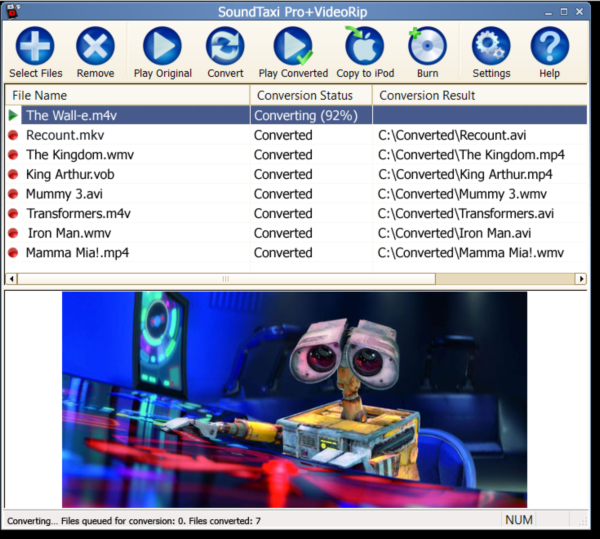Click result path C:\Converted\Recount.avi
The width and height of the screenshot is (600, 539).
coord(452,135)
